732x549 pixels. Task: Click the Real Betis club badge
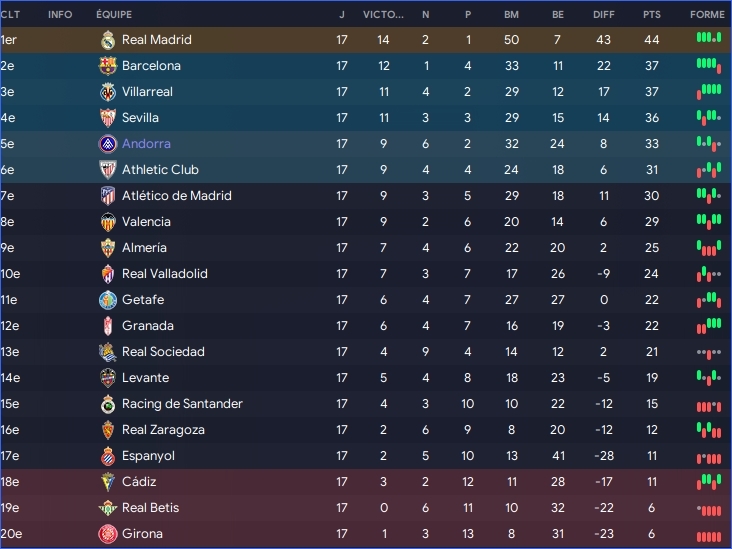[108, 508]
